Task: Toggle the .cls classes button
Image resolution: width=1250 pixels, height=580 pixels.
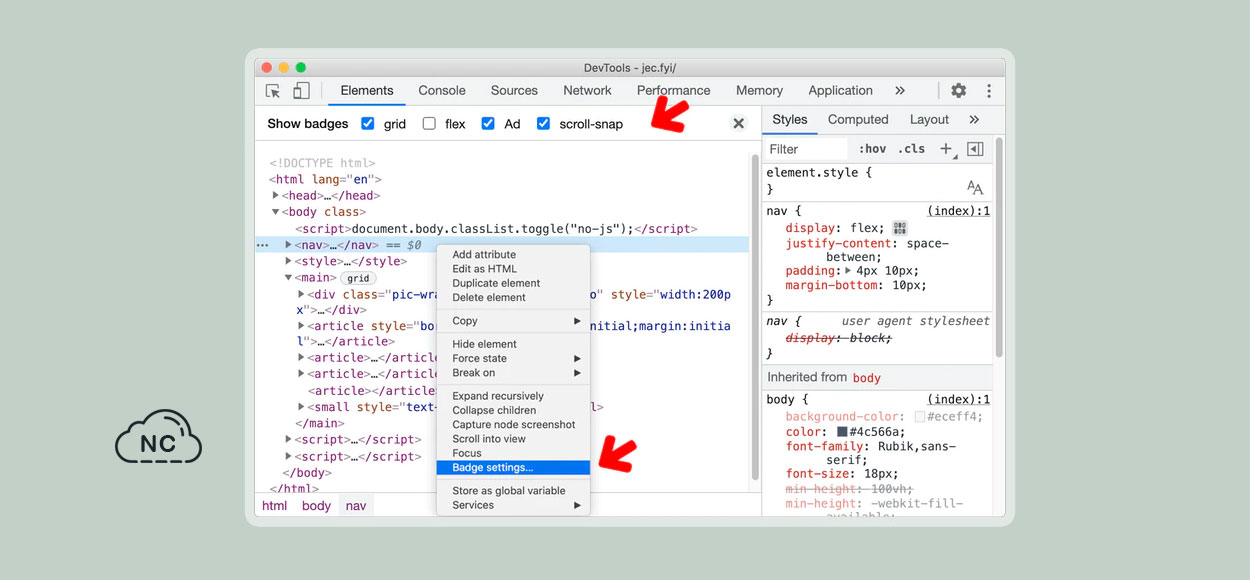Action: coord(911,149)
